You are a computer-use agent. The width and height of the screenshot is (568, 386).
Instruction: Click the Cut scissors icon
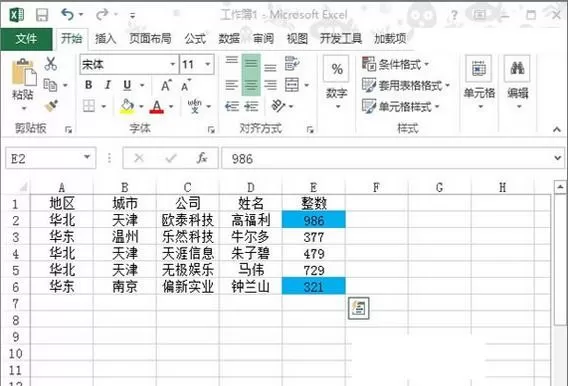coord(51,64)
